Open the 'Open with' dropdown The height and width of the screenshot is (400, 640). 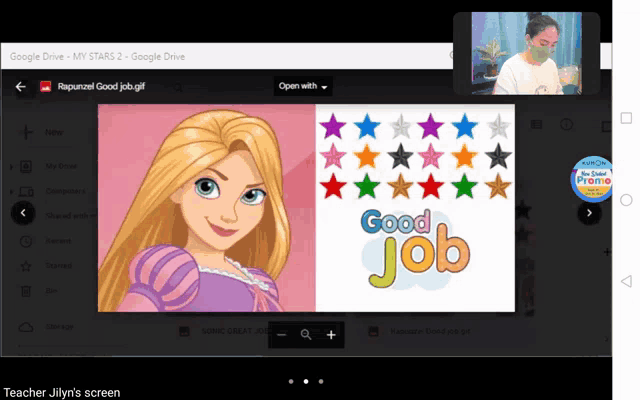(x=303, y=86)
